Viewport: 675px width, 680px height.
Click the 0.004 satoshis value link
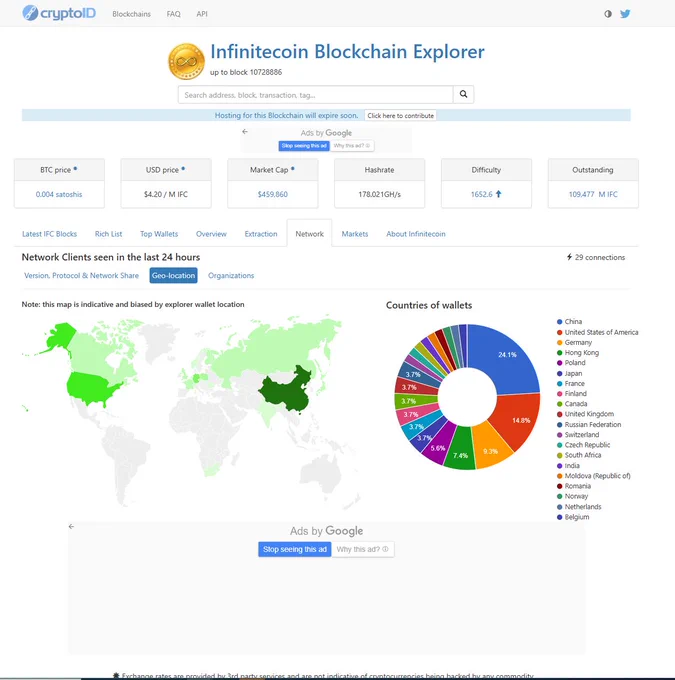point(59,194)
